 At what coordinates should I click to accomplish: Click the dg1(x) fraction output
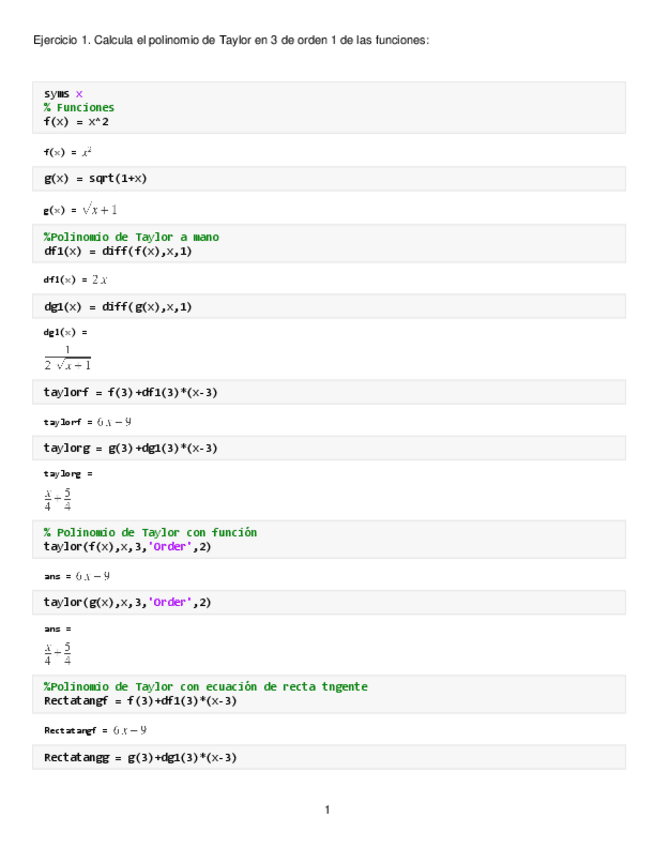pyautogui.click(x=67, y=357)
